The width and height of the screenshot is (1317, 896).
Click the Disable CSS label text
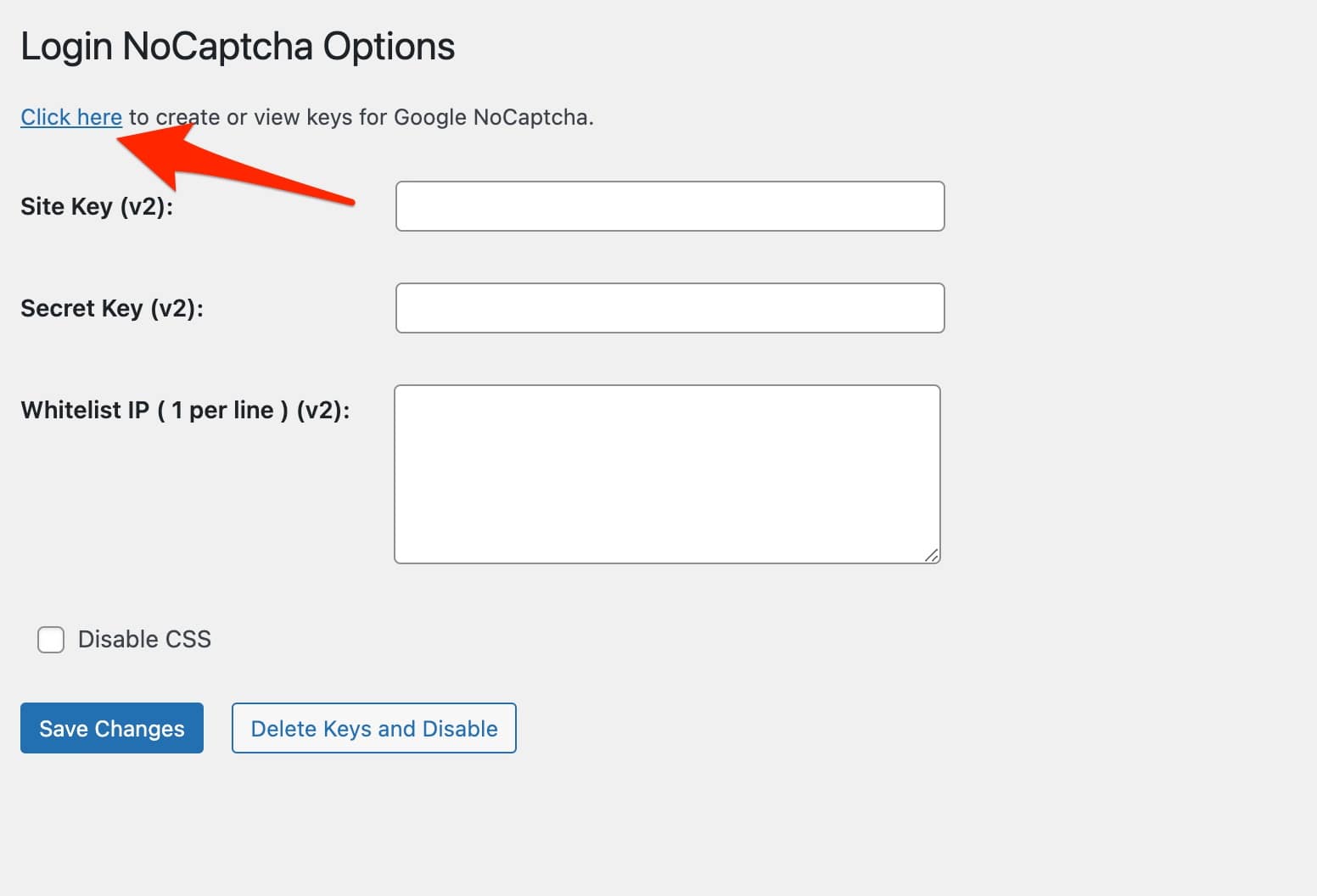(143, 639)
